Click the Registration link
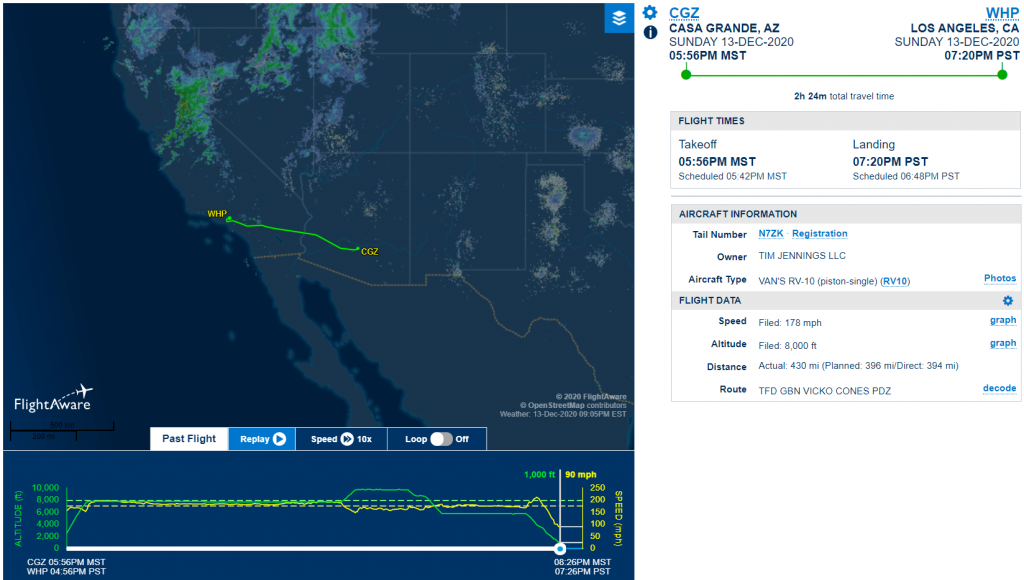This screenshot has height=580, width=1024. 819,234
